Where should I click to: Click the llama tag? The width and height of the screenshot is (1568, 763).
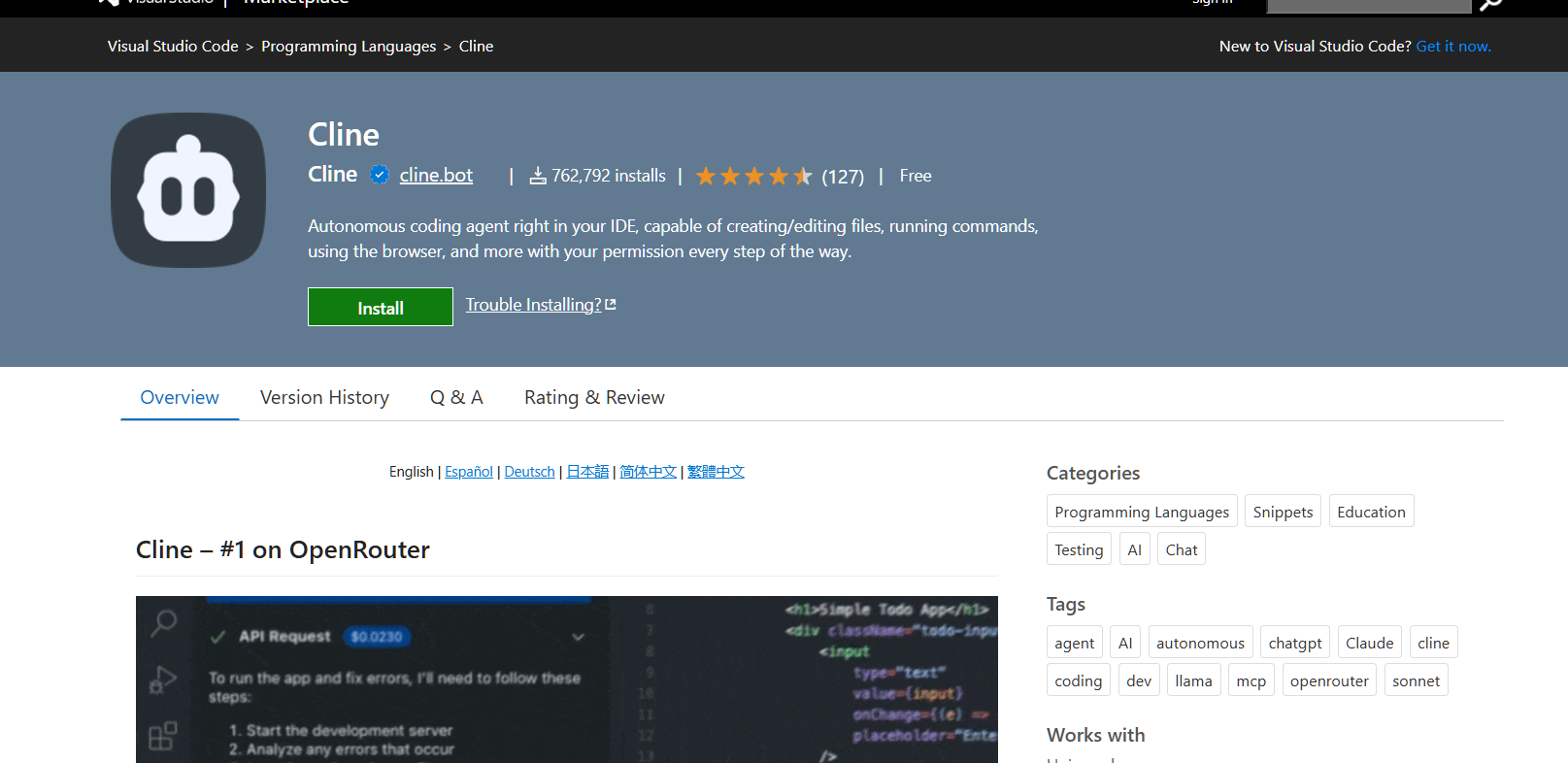click(x=1193, y=680)
